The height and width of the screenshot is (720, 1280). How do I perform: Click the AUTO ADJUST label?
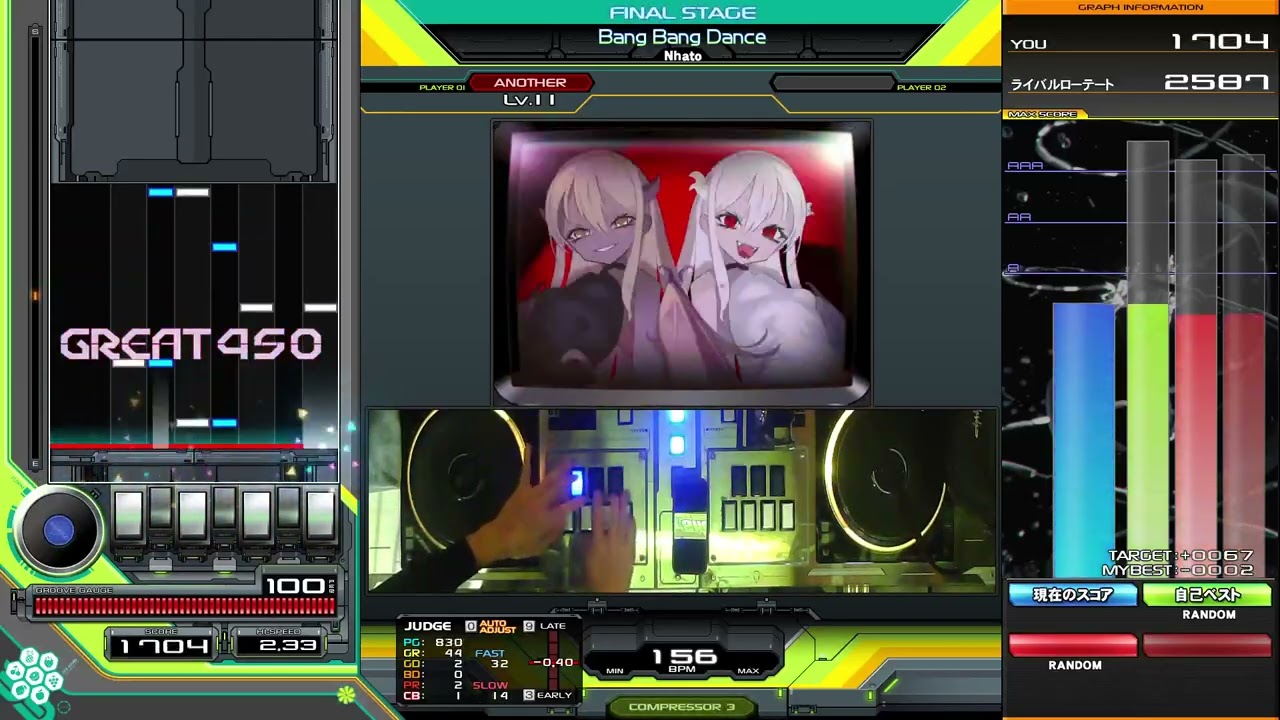click(497, 626)
